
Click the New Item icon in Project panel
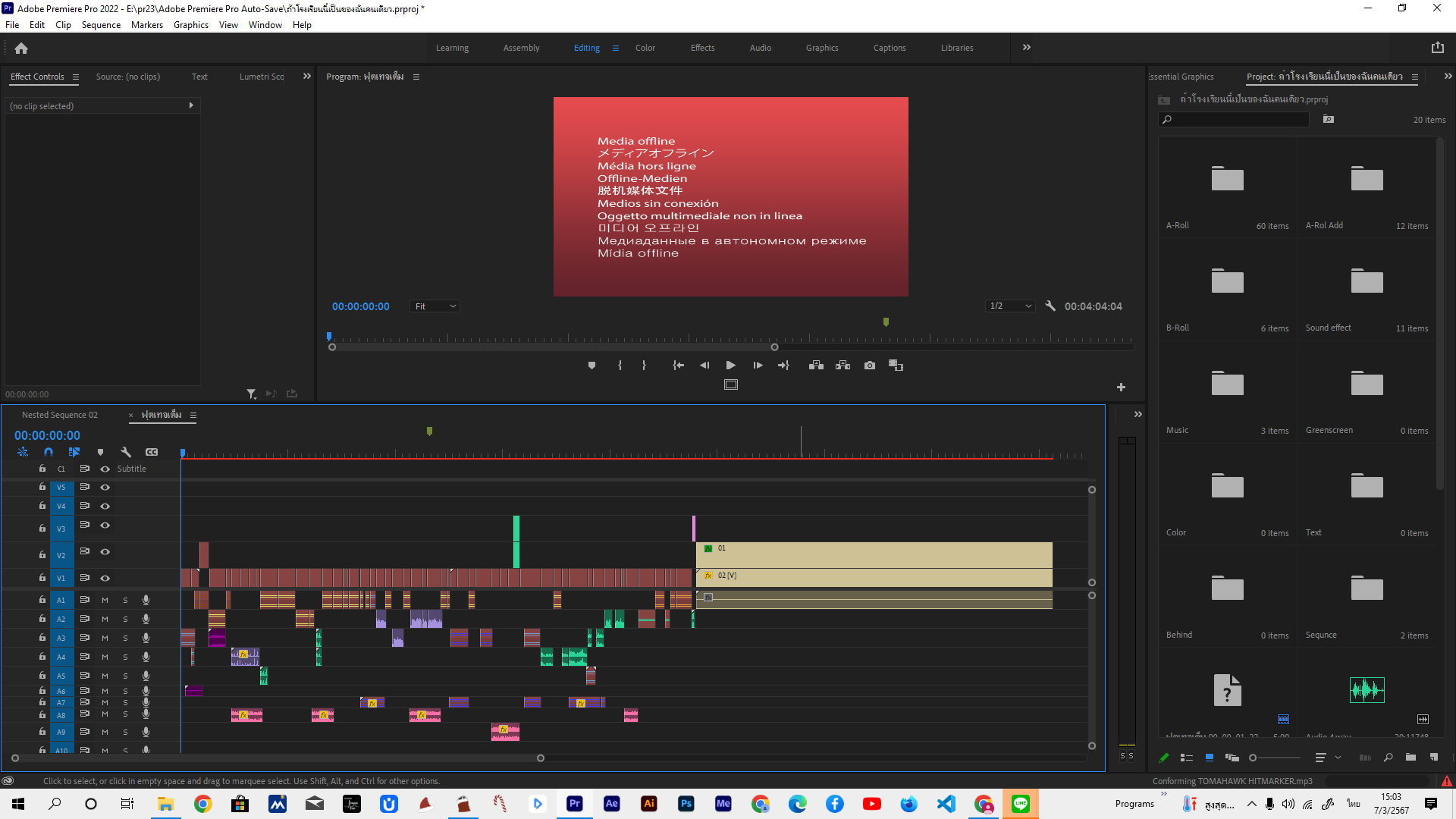1433,757
